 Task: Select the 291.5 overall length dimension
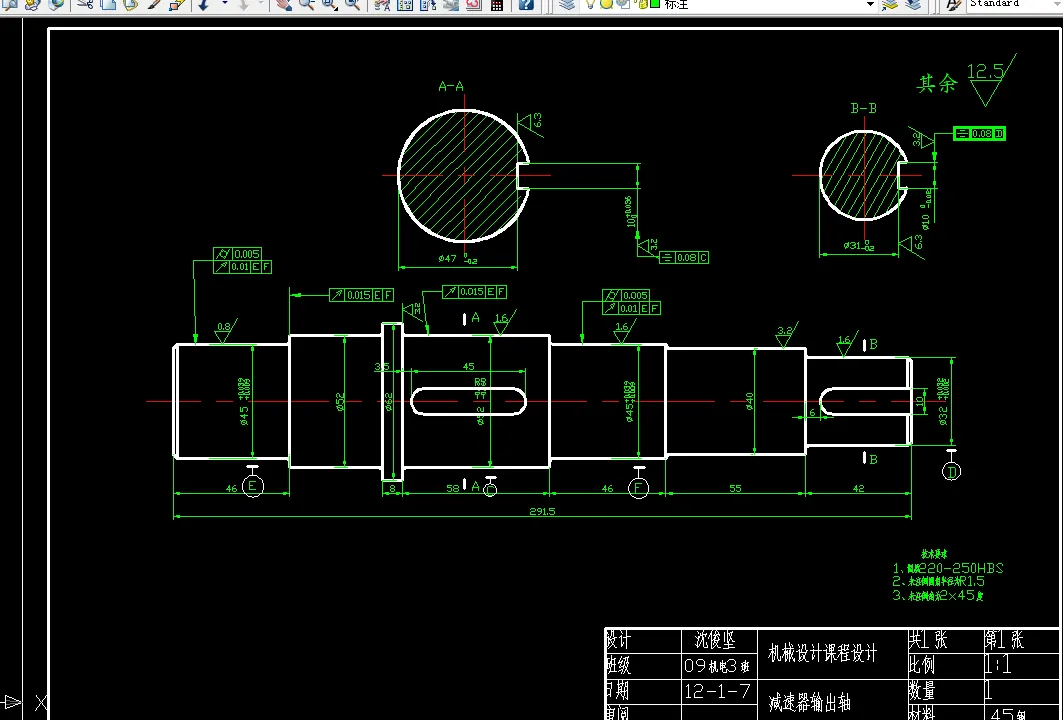542,511
